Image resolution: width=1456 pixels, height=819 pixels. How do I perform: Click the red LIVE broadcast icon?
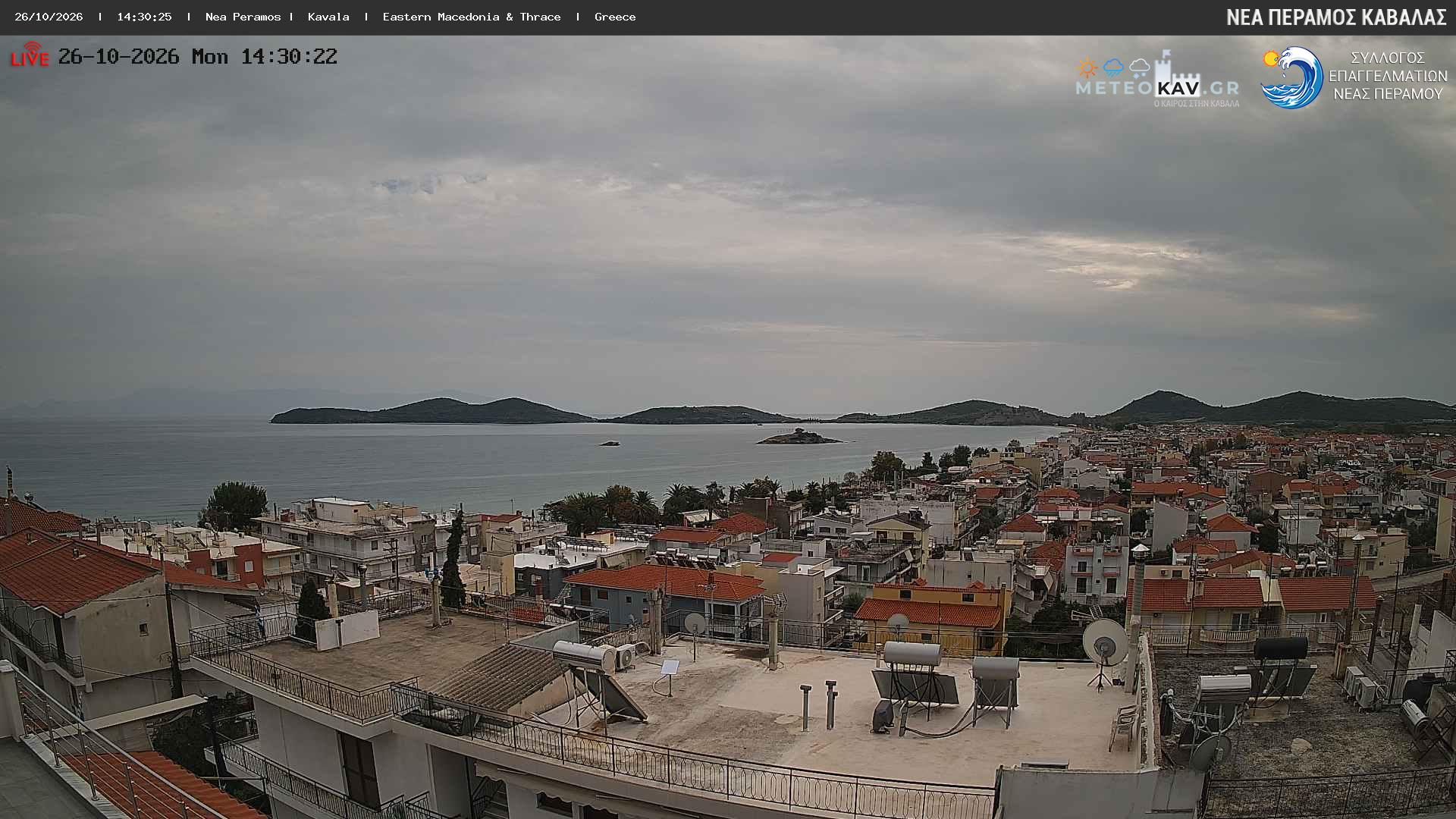pos(30,55)
